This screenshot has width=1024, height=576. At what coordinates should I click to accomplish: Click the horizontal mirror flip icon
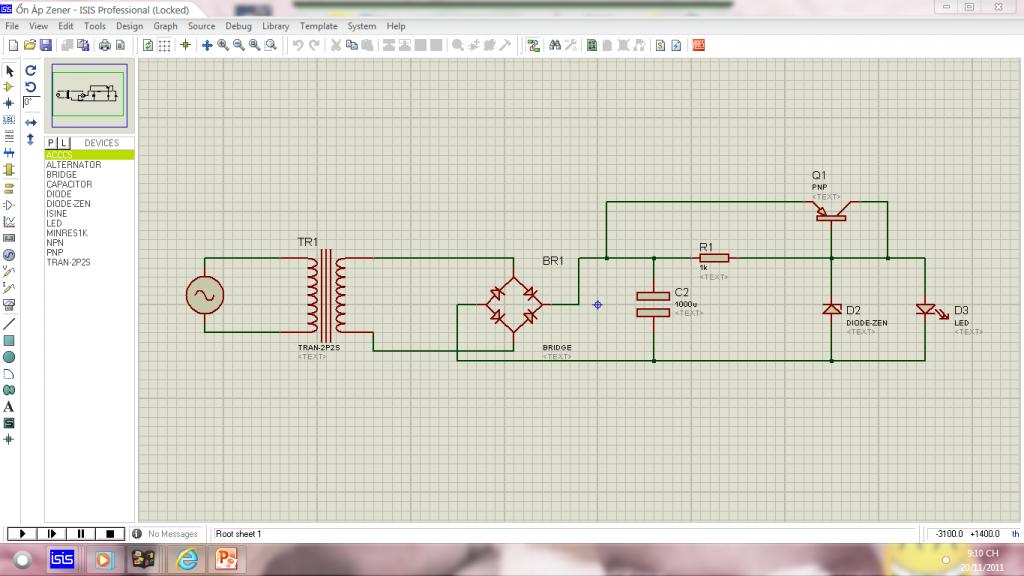point(31,122)
